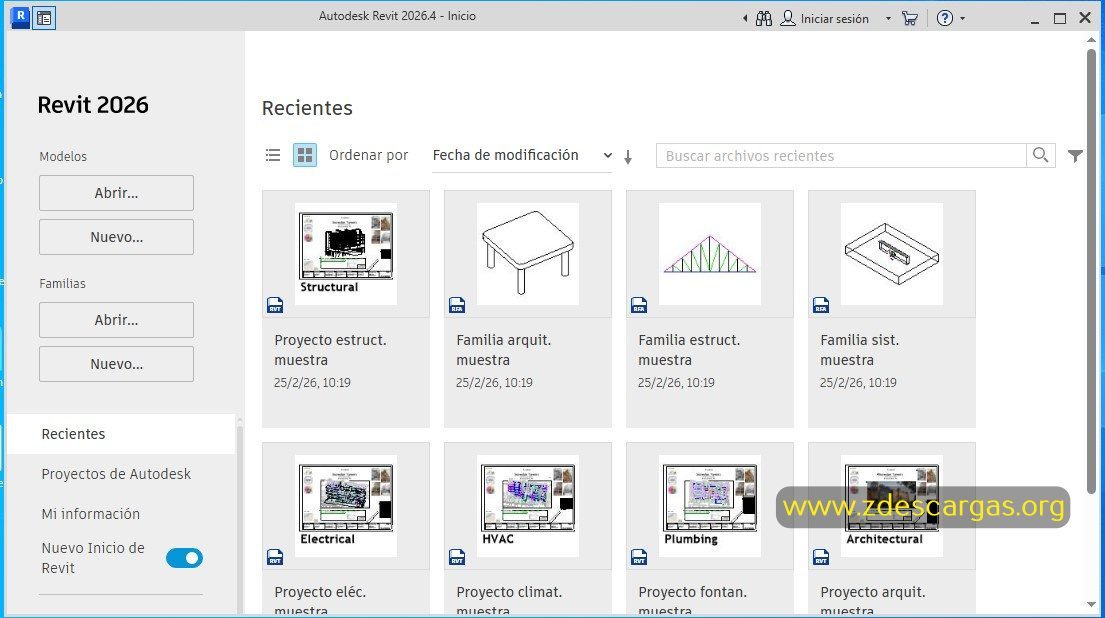This screenshot has height=618, width=1105.
Task: Click the magnifier search button
Action: [1041, 155]
